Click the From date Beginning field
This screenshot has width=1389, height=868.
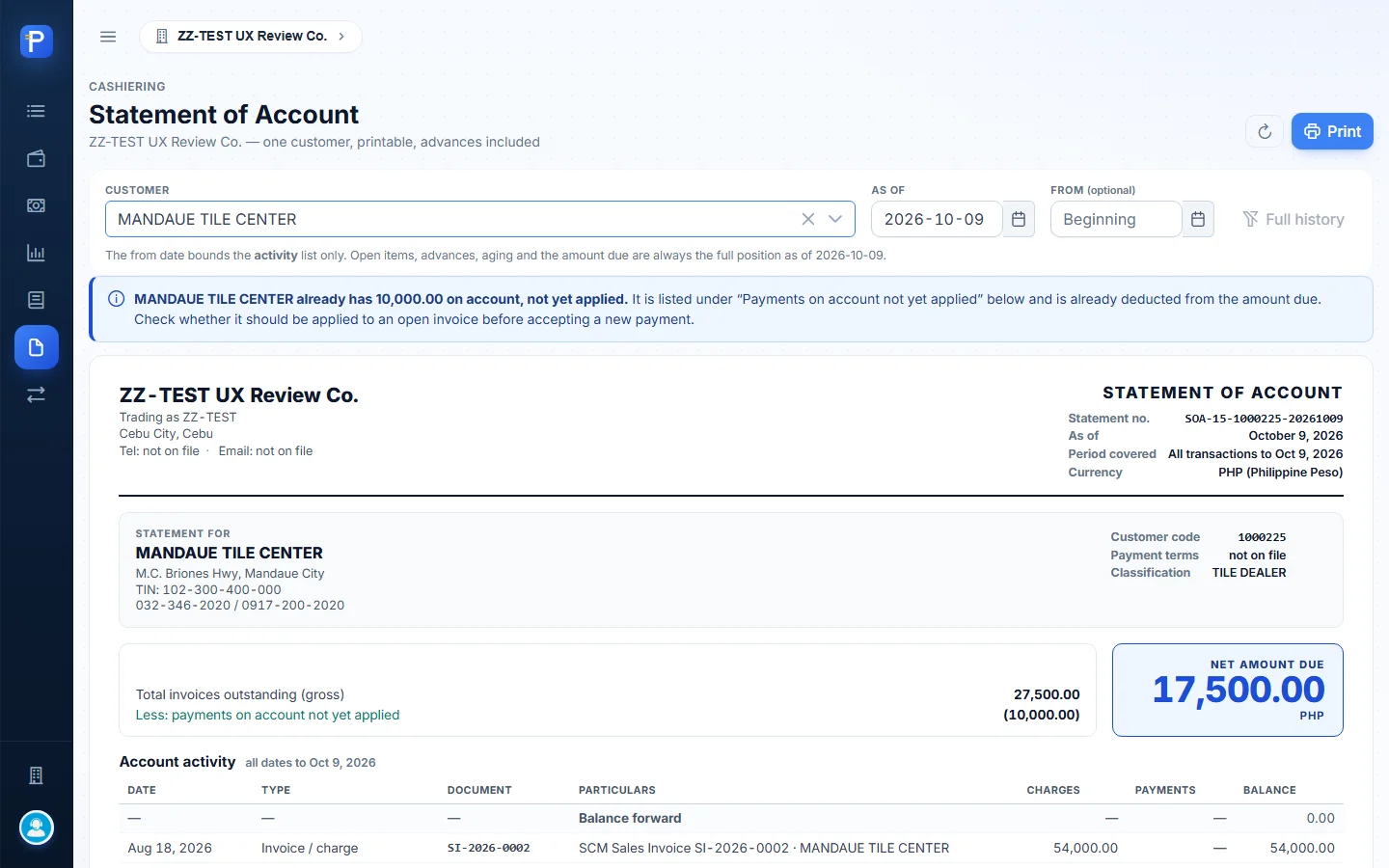1116,219
